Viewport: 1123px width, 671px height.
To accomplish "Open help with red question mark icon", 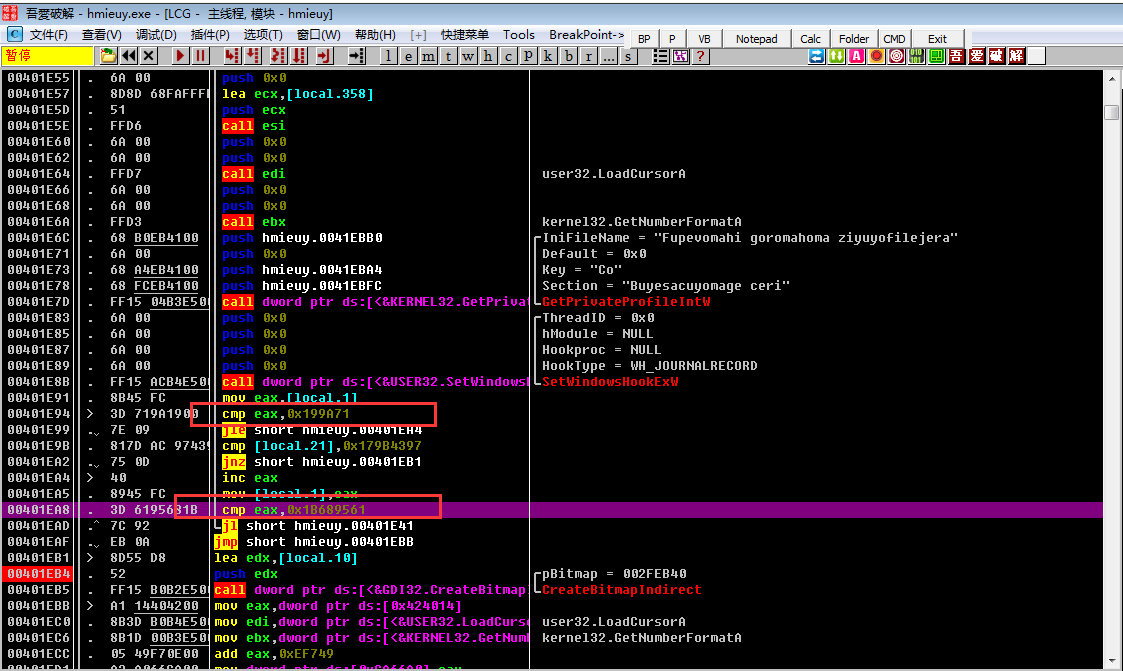I will pos(700,56).
